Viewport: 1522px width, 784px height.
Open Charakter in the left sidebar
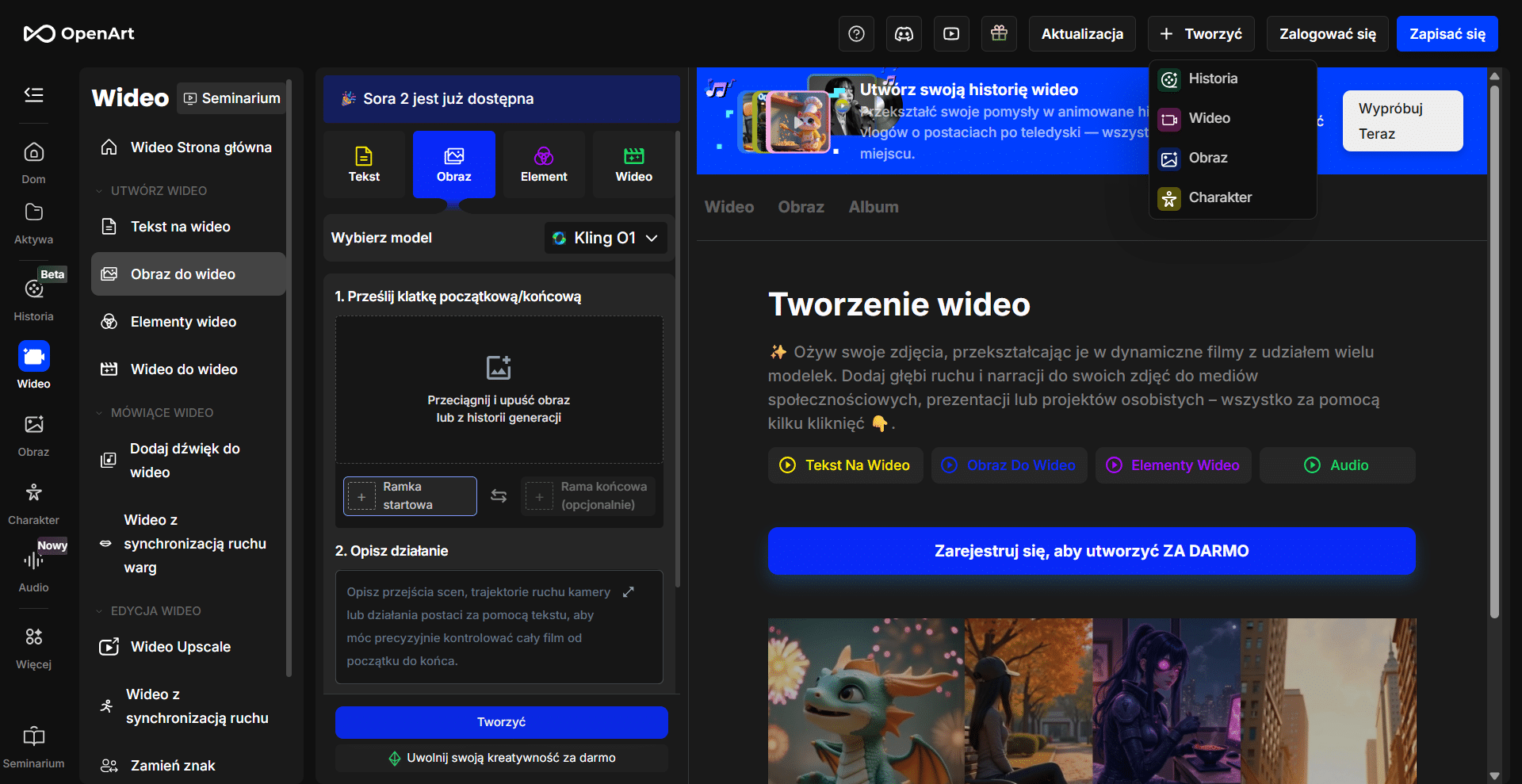pyautogui.click(x=34, y=503)
